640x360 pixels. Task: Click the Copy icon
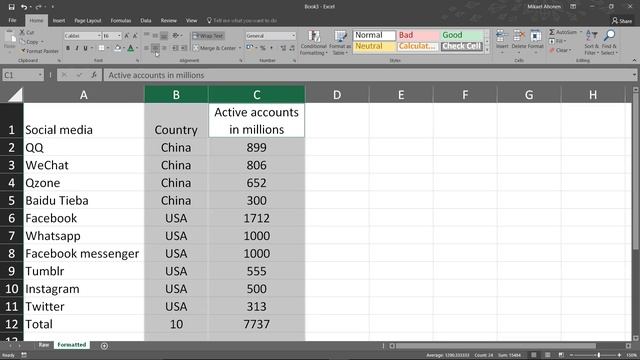point(22,42)
